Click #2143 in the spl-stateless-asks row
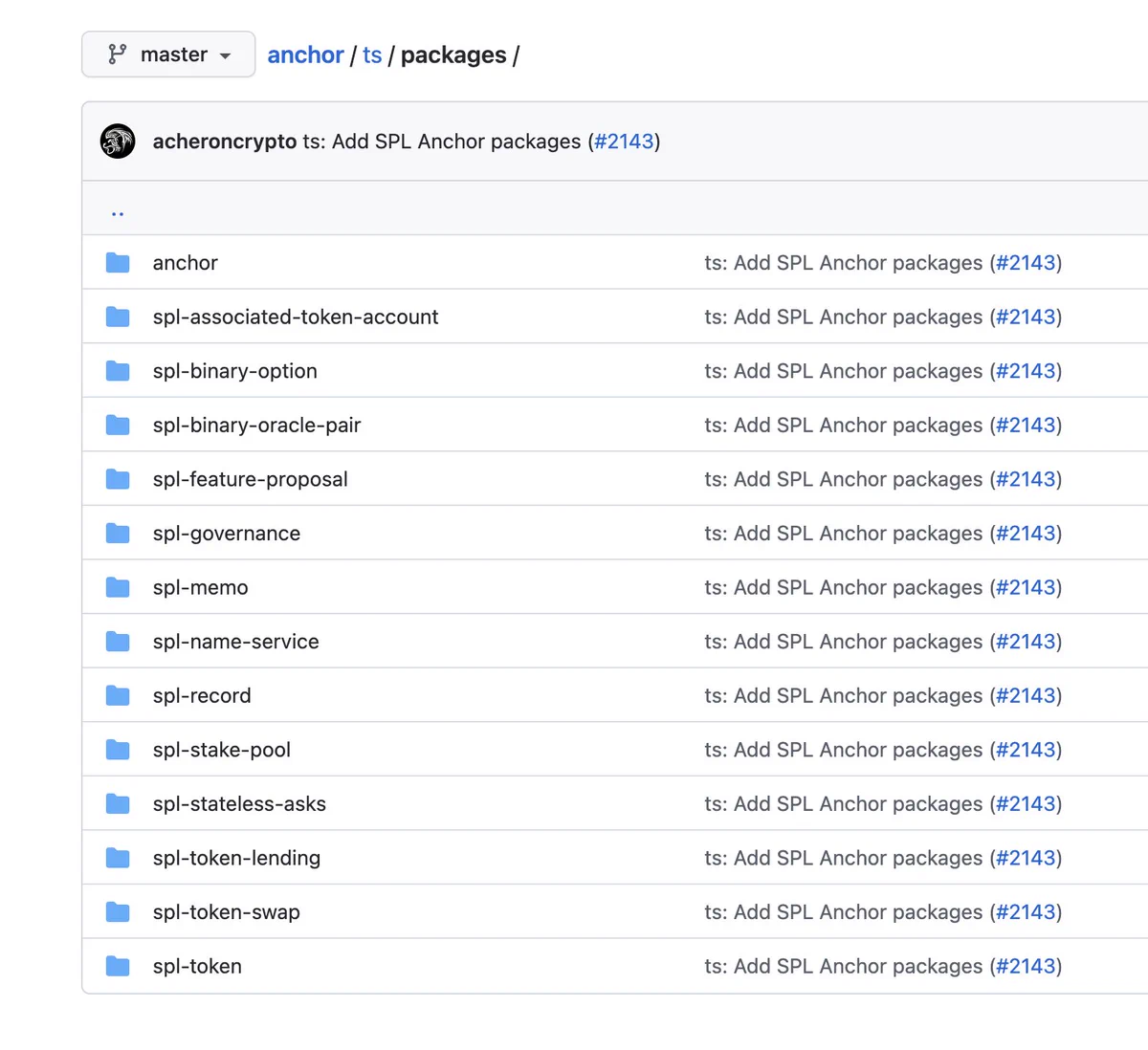This screenshot has height=1050, width=1148. [x=1026, y=804]
